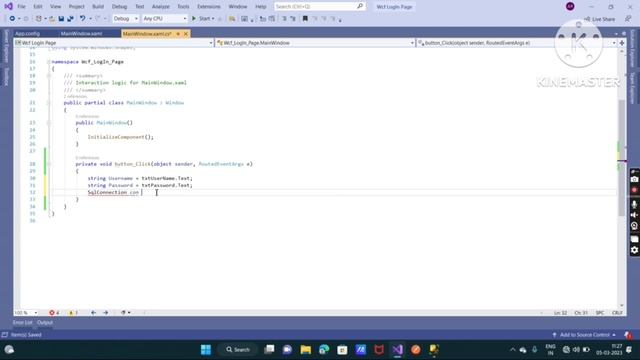Click the Navigate Backward toolbar icon

point(12,18)
